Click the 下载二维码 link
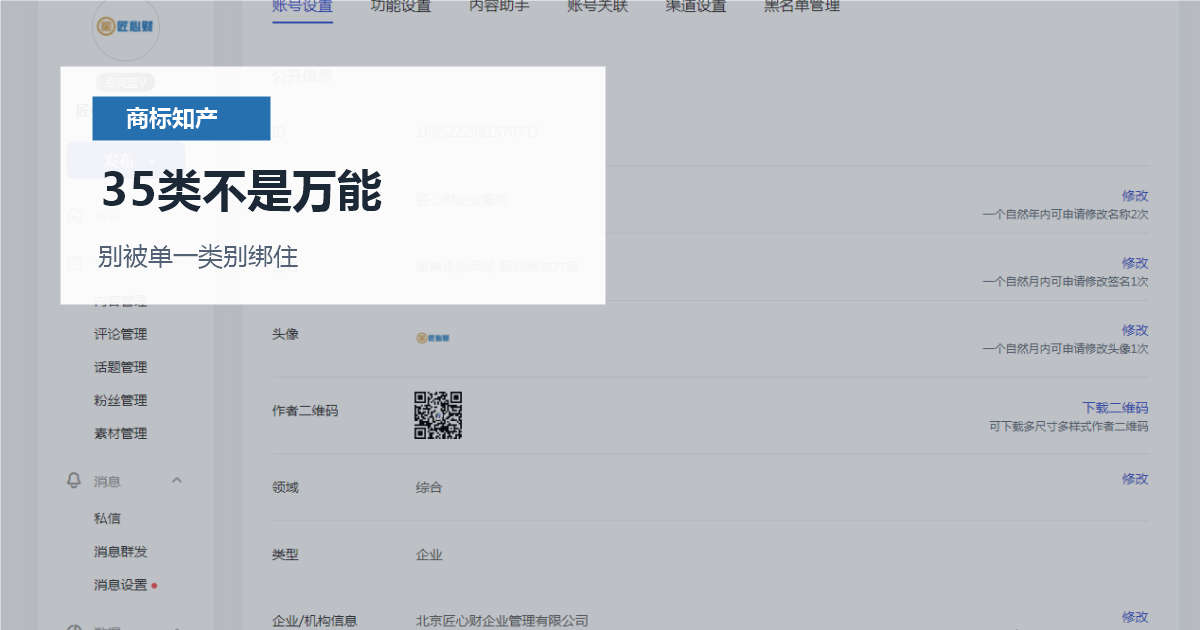 point(1115,408)
